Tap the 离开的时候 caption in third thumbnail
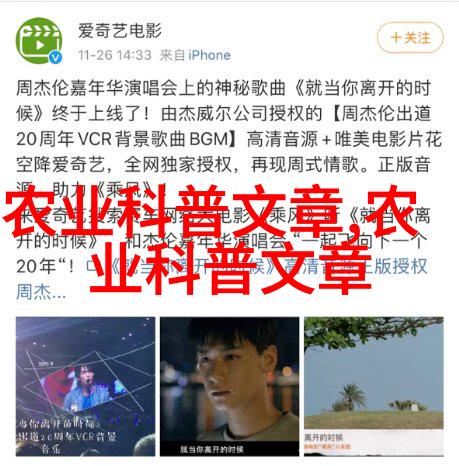 324,437
